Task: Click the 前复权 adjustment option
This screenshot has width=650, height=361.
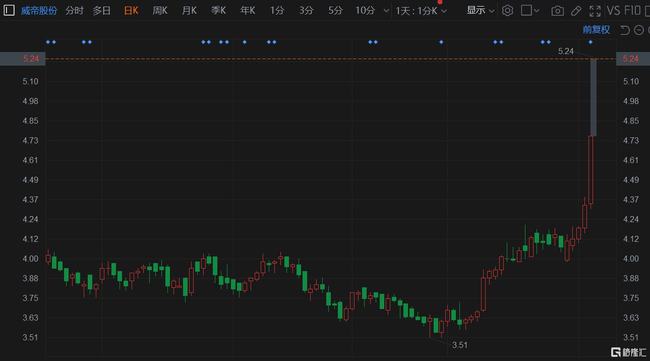Action: point(596,30)
